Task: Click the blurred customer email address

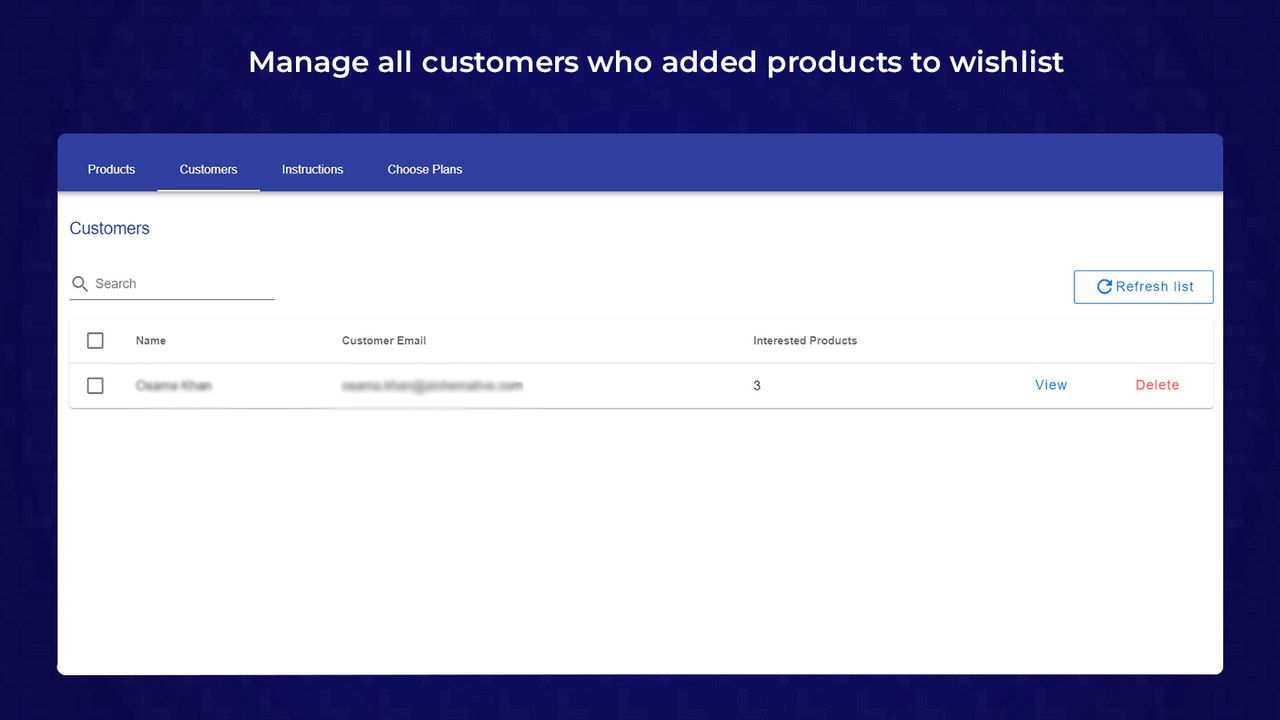Action: click(432, 385)
